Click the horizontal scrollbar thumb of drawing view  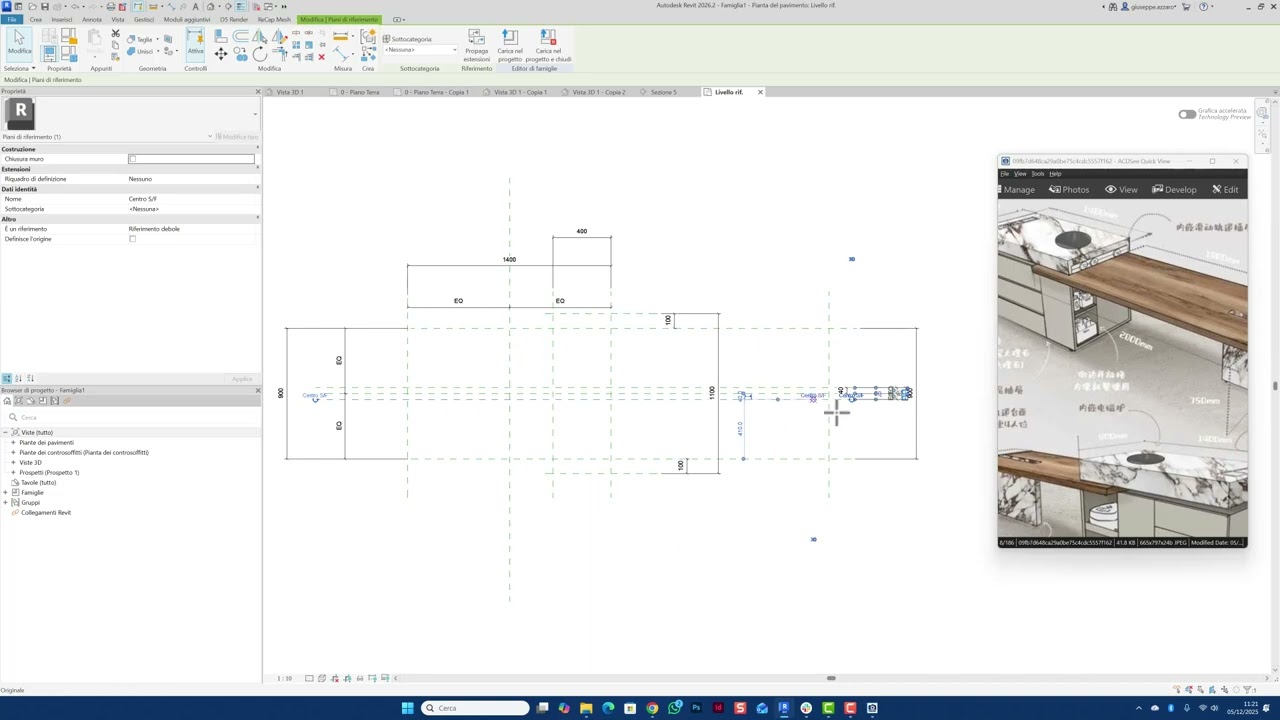pos(831,678)
